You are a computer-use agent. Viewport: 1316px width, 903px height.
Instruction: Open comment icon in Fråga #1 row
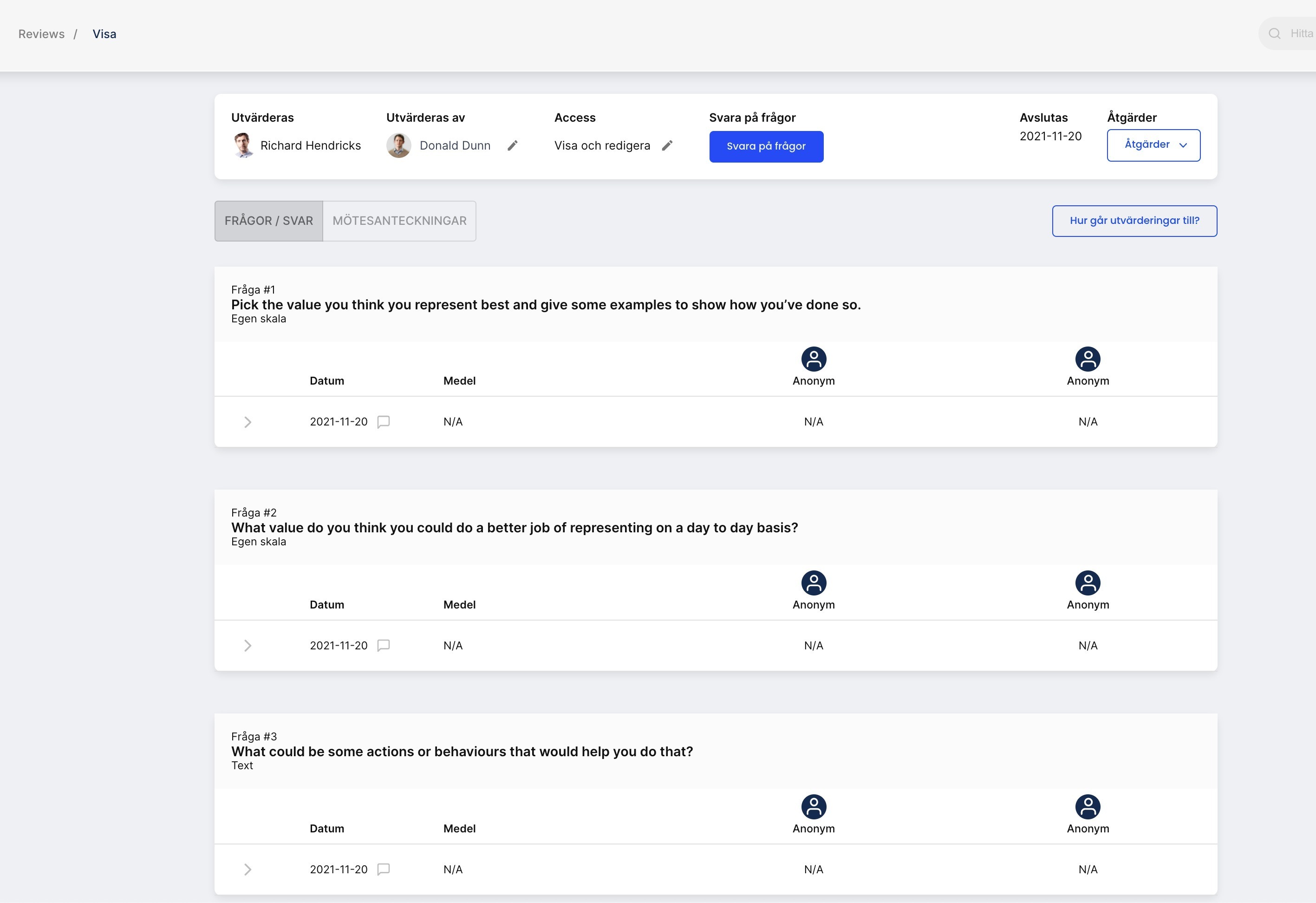pos(384,421)
